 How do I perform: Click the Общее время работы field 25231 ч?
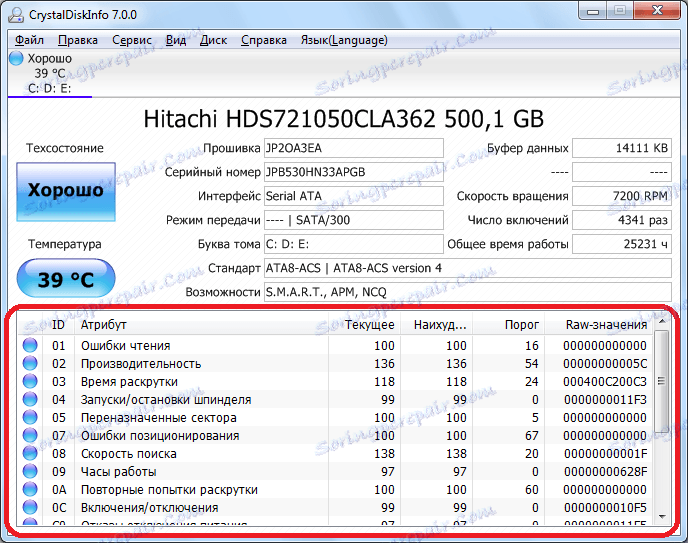click(622, 244)
